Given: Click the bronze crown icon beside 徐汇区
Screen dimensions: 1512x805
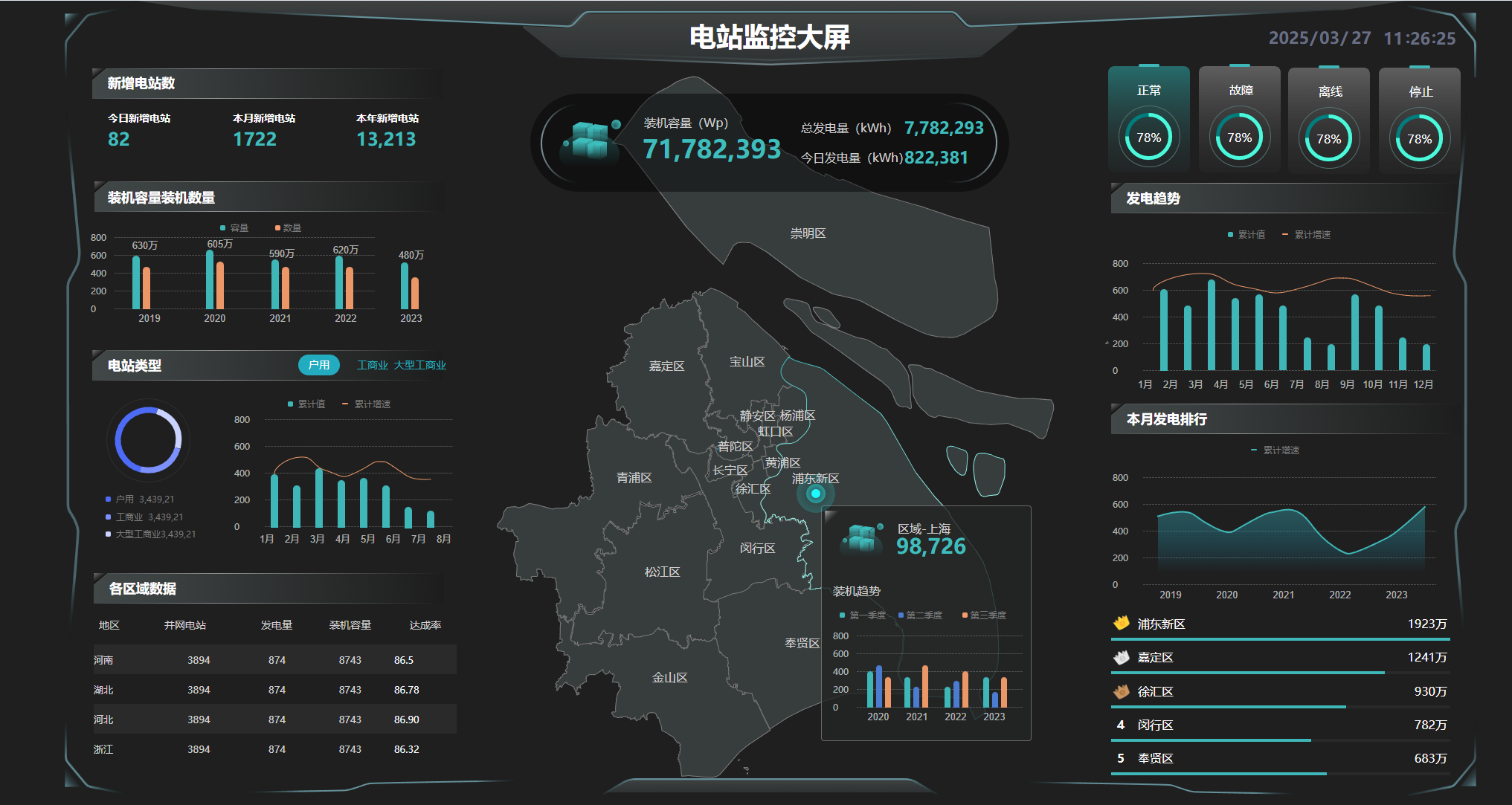Looking at the screenshot, I should click(1121, 691).
